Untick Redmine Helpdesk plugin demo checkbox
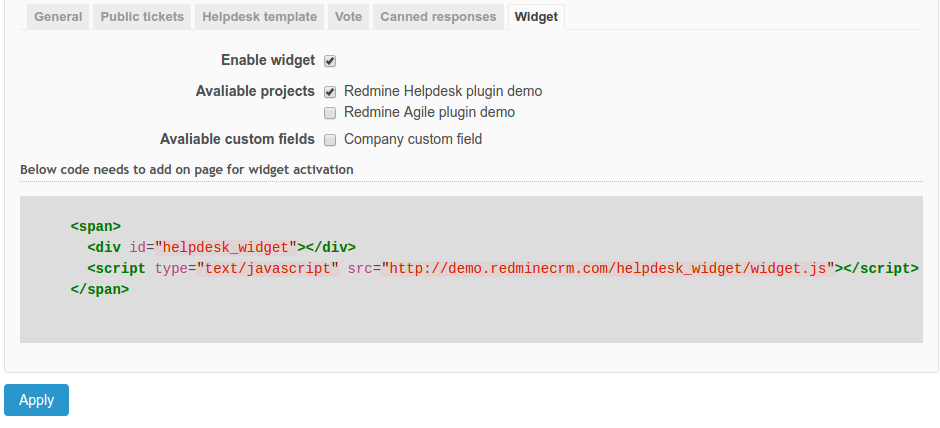Image resolution: width=940 pixels, height=428 pixels. pos(330,91)
